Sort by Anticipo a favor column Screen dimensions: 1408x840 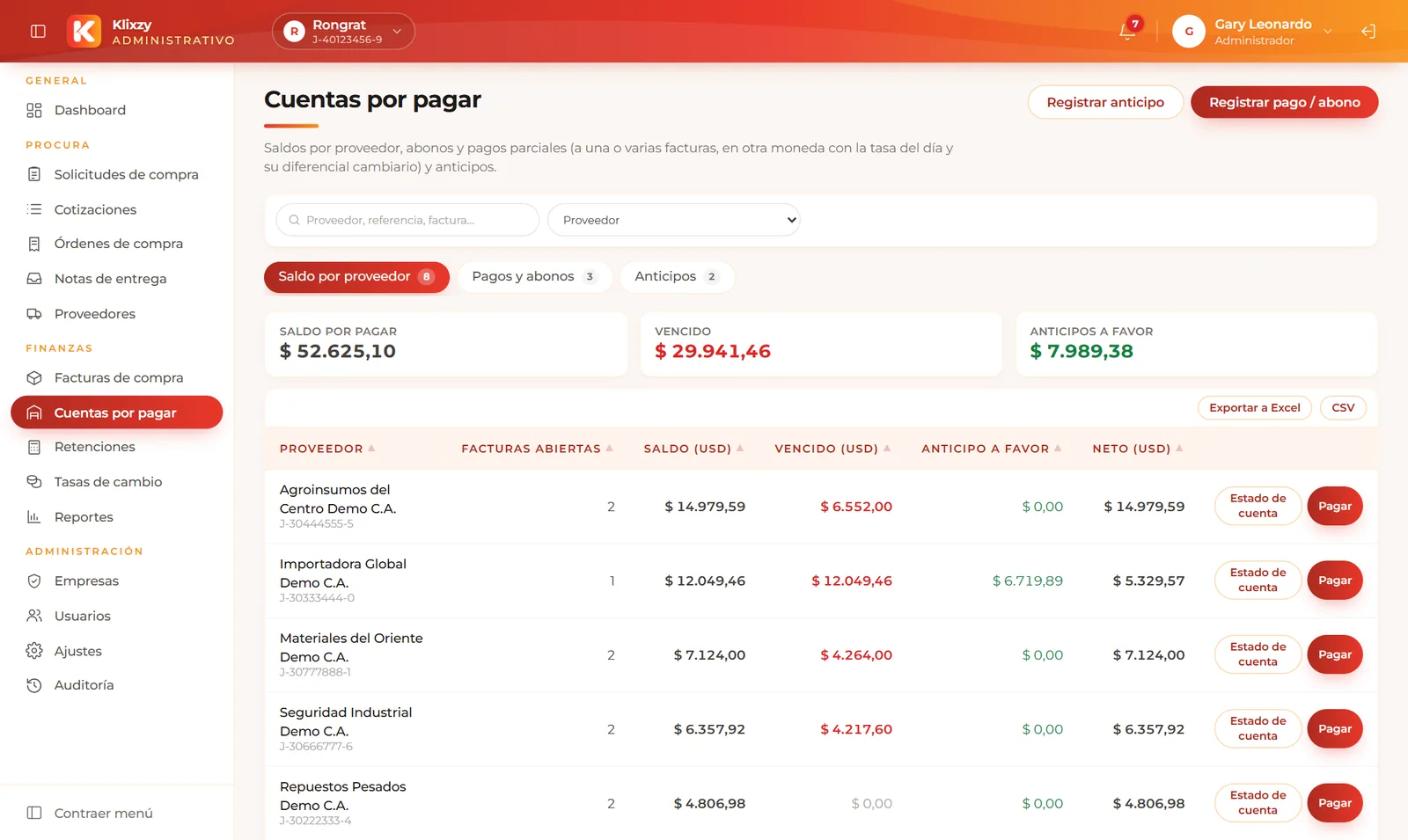(992, 449)
